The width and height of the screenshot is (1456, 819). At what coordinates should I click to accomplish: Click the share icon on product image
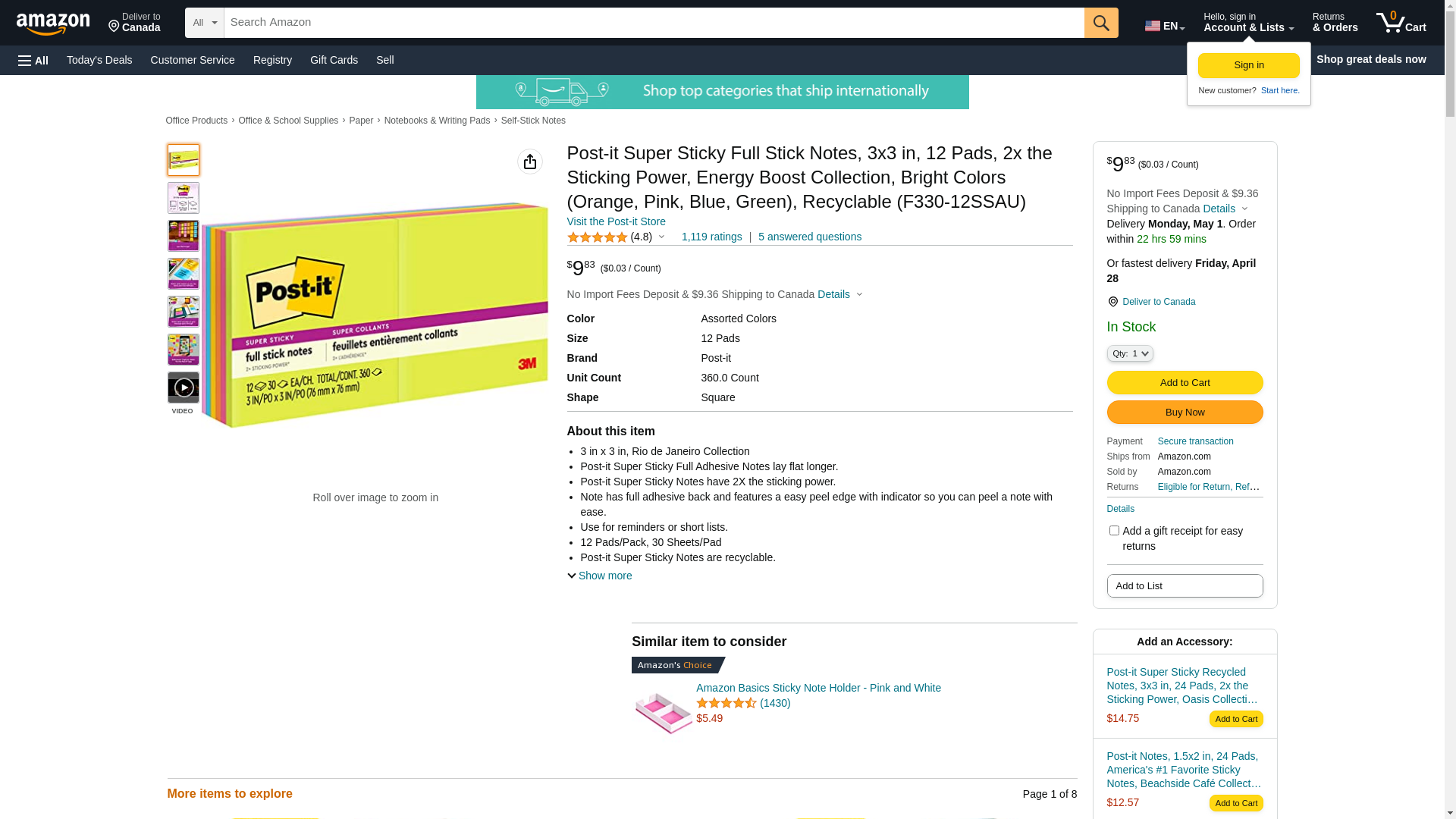click(530, 162)
